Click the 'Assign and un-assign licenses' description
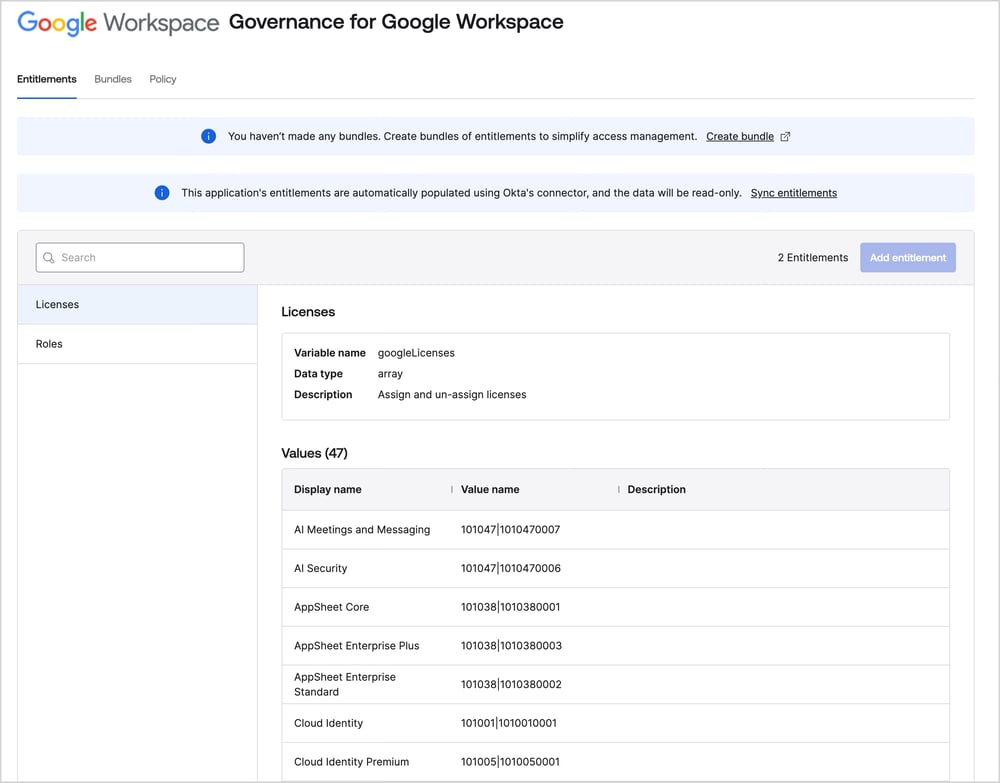The height and width of the screenshot is (783, 1000). point(452,394)
